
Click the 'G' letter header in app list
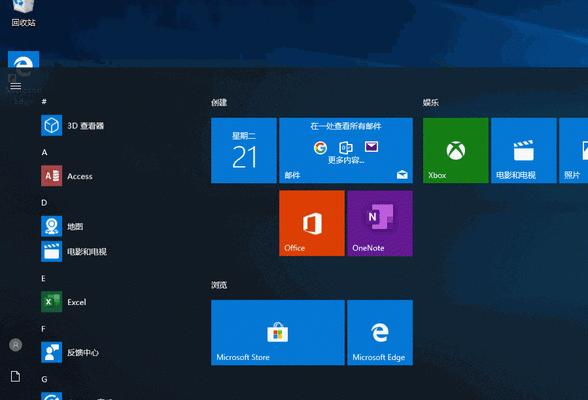44,379
